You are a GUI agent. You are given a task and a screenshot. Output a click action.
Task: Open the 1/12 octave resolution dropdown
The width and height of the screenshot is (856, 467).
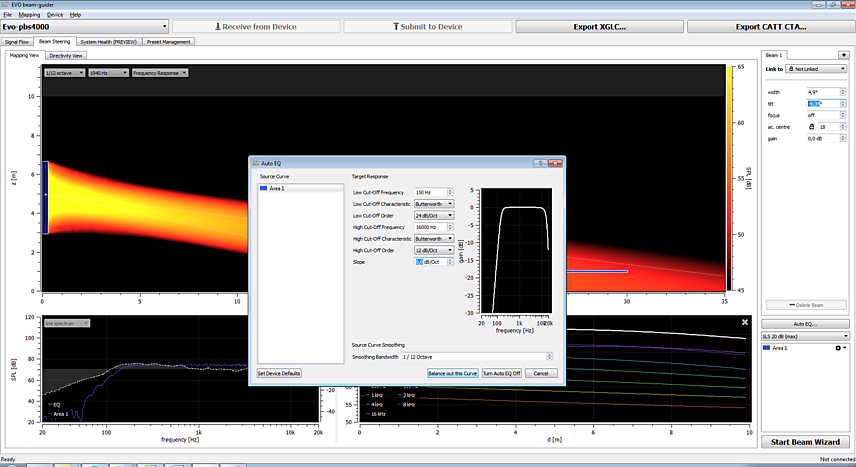[64, 73]
